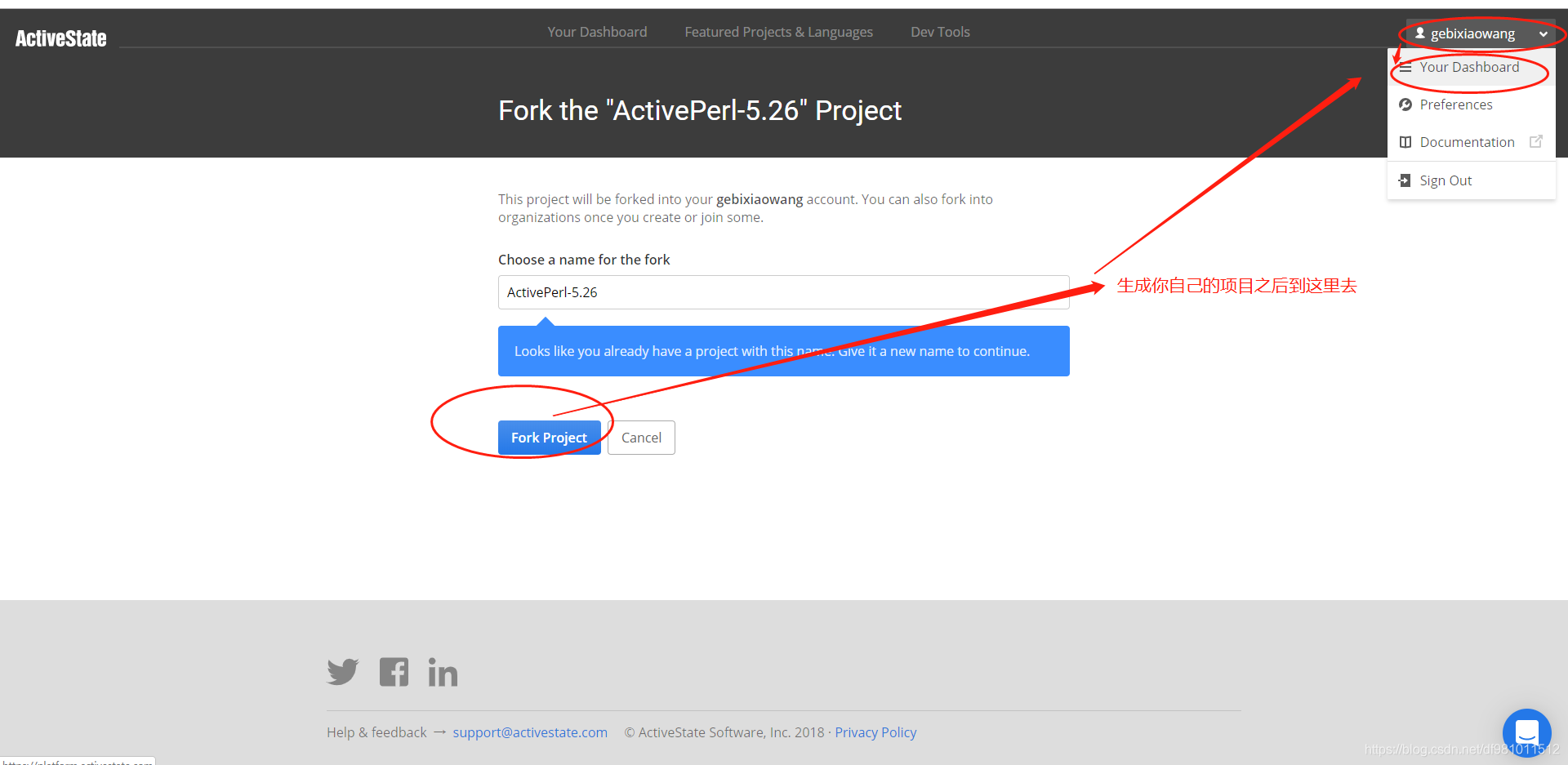Choose Sign Out from account menu
Viewport: 1568px width, 765px height.
click(x=1471, y=180)
